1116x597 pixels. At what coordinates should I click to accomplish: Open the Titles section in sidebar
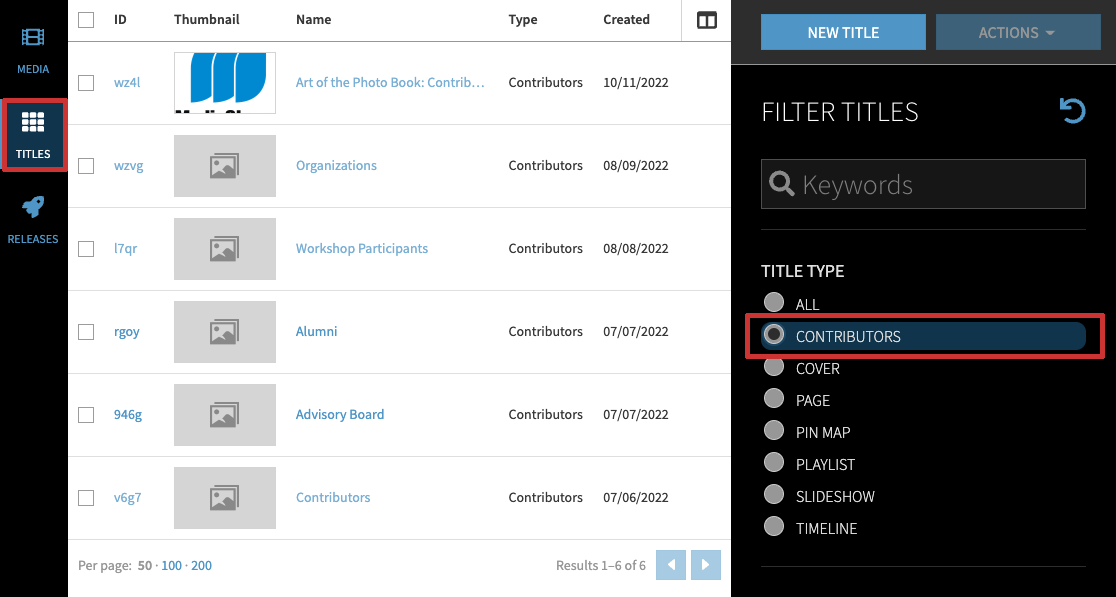tap(33, 135)
